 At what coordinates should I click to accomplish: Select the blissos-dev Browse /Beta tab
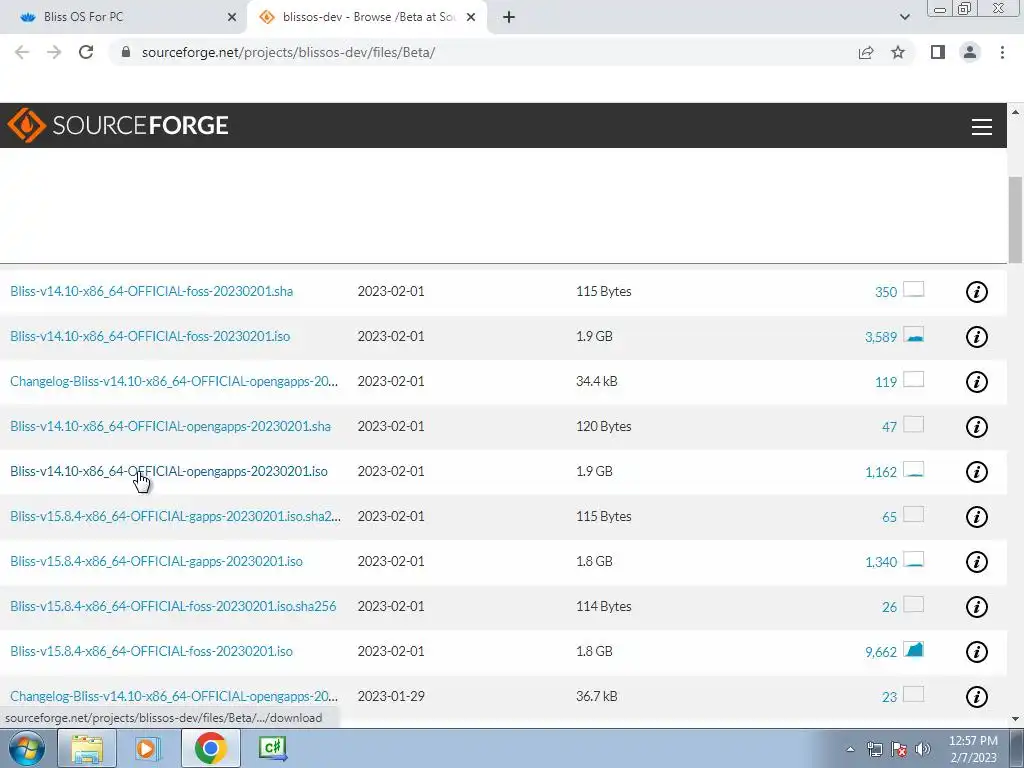(x=367, y=18)
